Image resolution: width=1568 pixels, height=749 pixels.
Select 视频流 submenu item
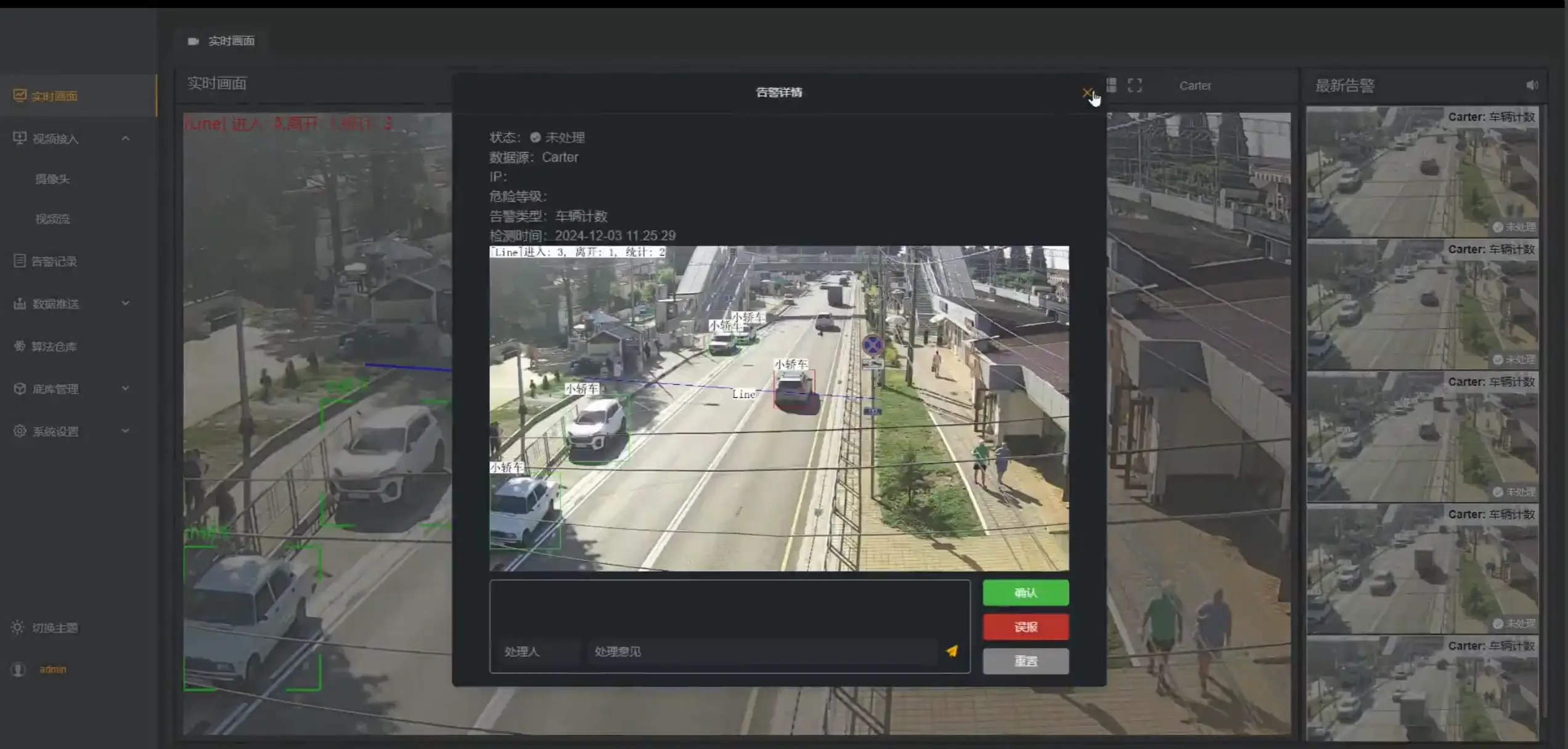coord(52,219)
